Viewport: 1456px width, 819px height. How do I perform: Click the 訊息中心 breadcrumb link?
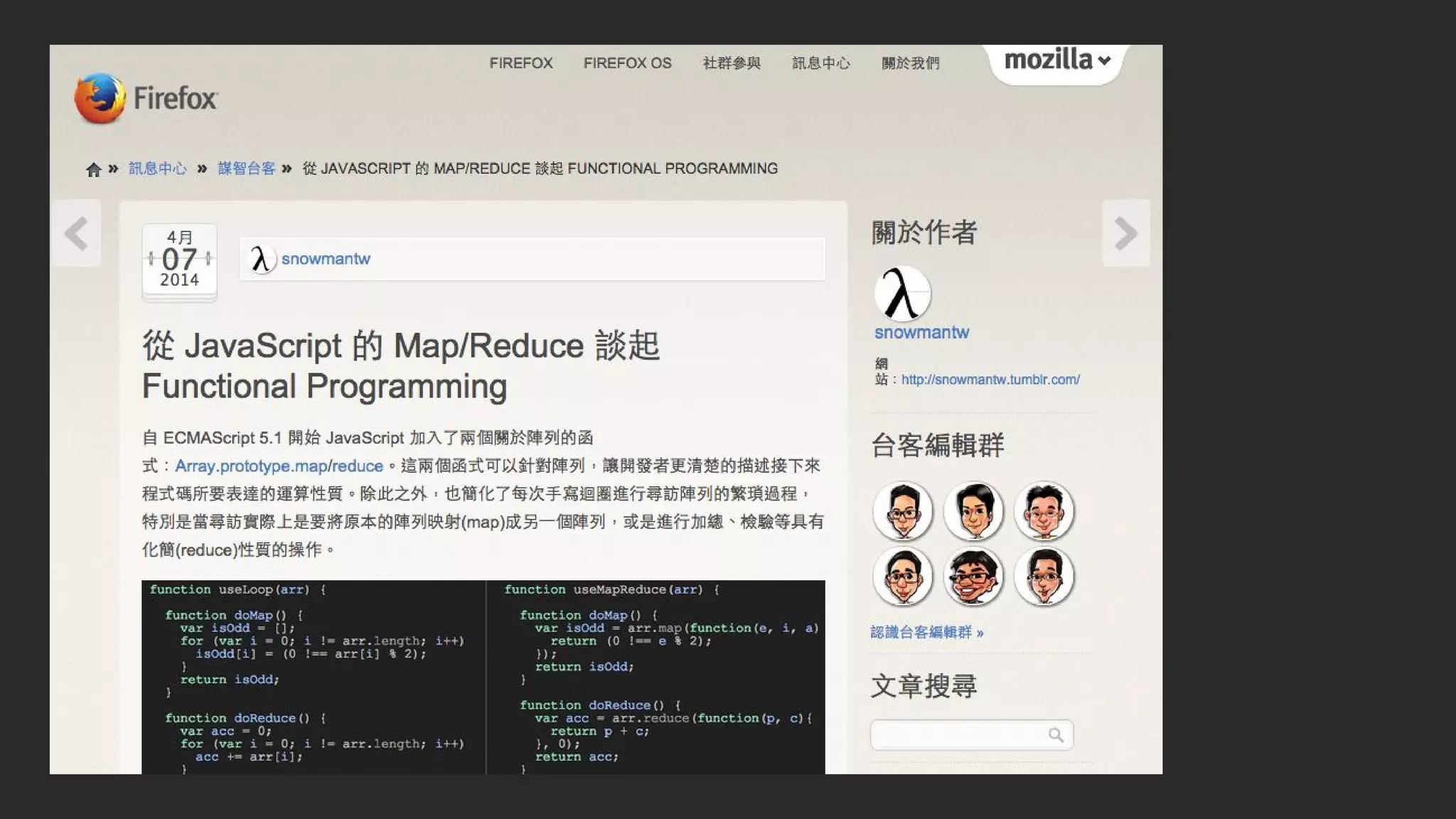click(x=157, y=168)
